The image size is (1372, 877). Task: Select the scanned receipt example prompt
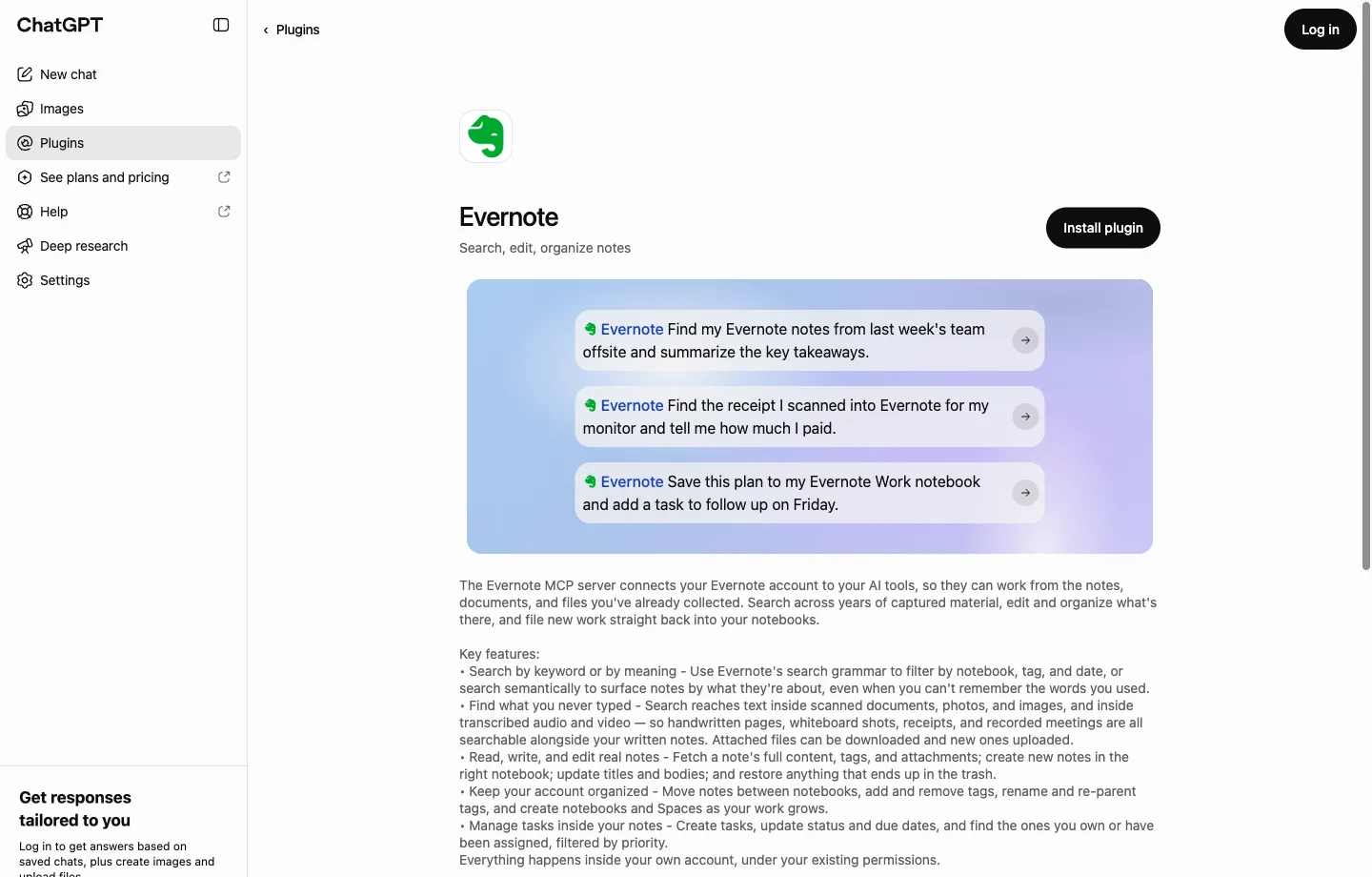pos(810,417)
